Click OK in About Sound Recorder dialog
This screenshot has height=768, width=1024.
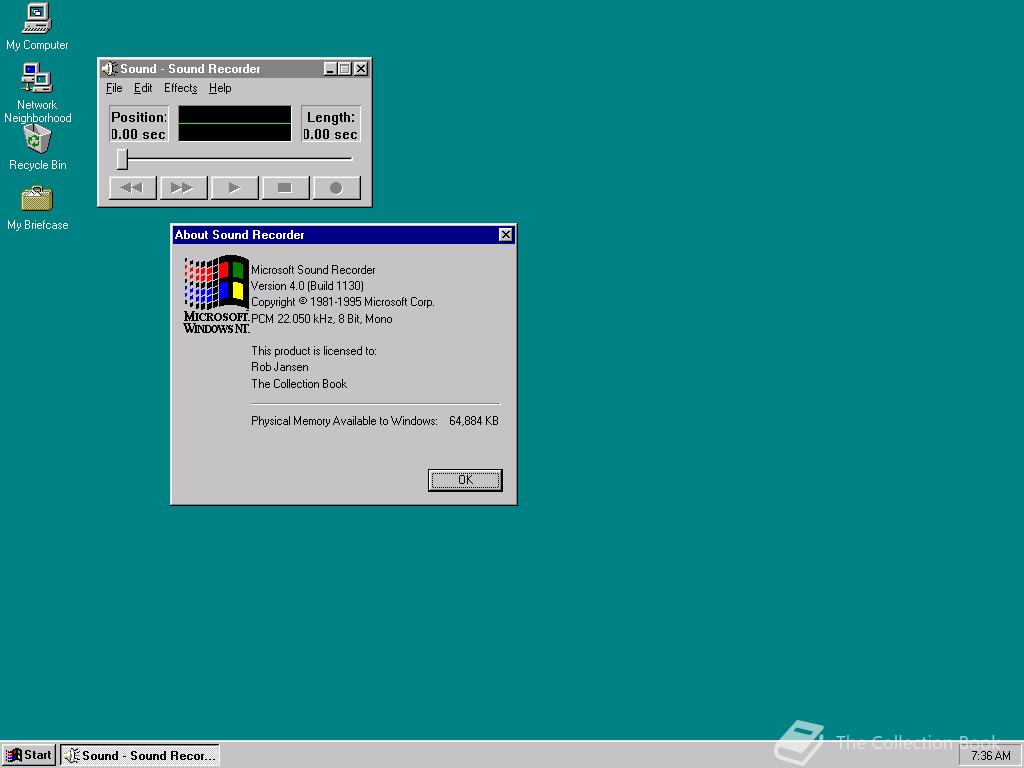[x=465, y=480]
